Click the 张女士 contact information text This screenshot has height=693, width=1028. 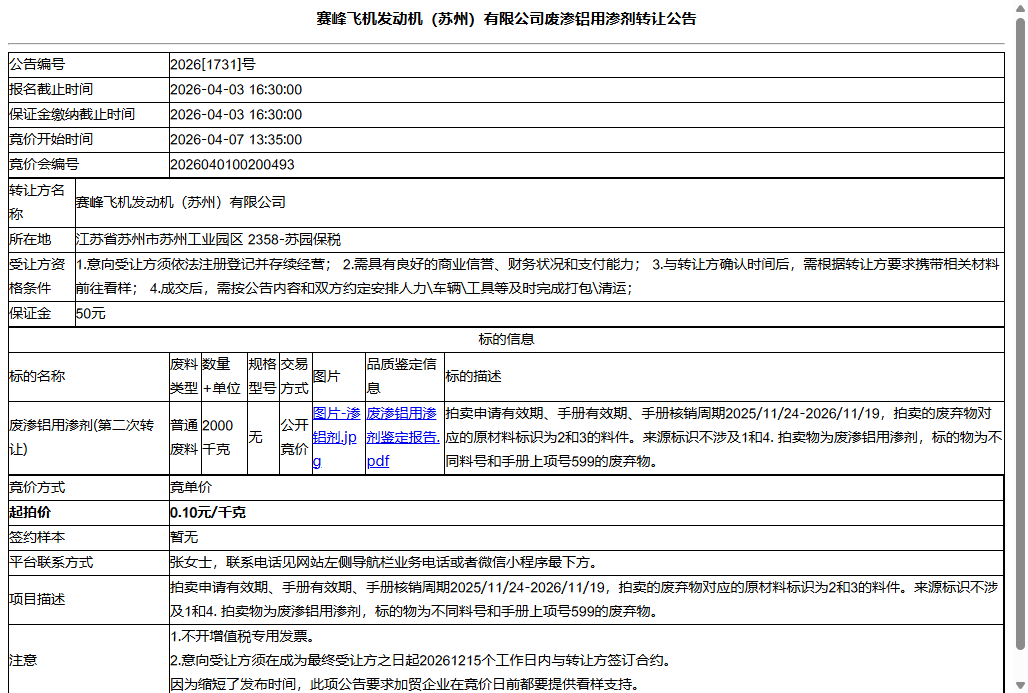[x=384, y=562]
